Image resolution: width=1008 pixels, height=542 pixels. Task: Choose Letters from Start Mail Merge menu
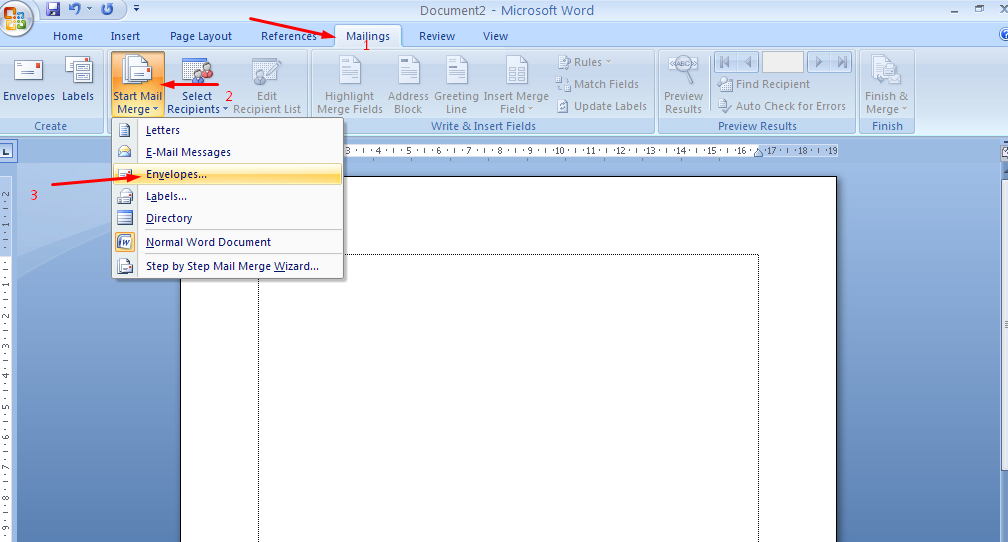[228, 130]
